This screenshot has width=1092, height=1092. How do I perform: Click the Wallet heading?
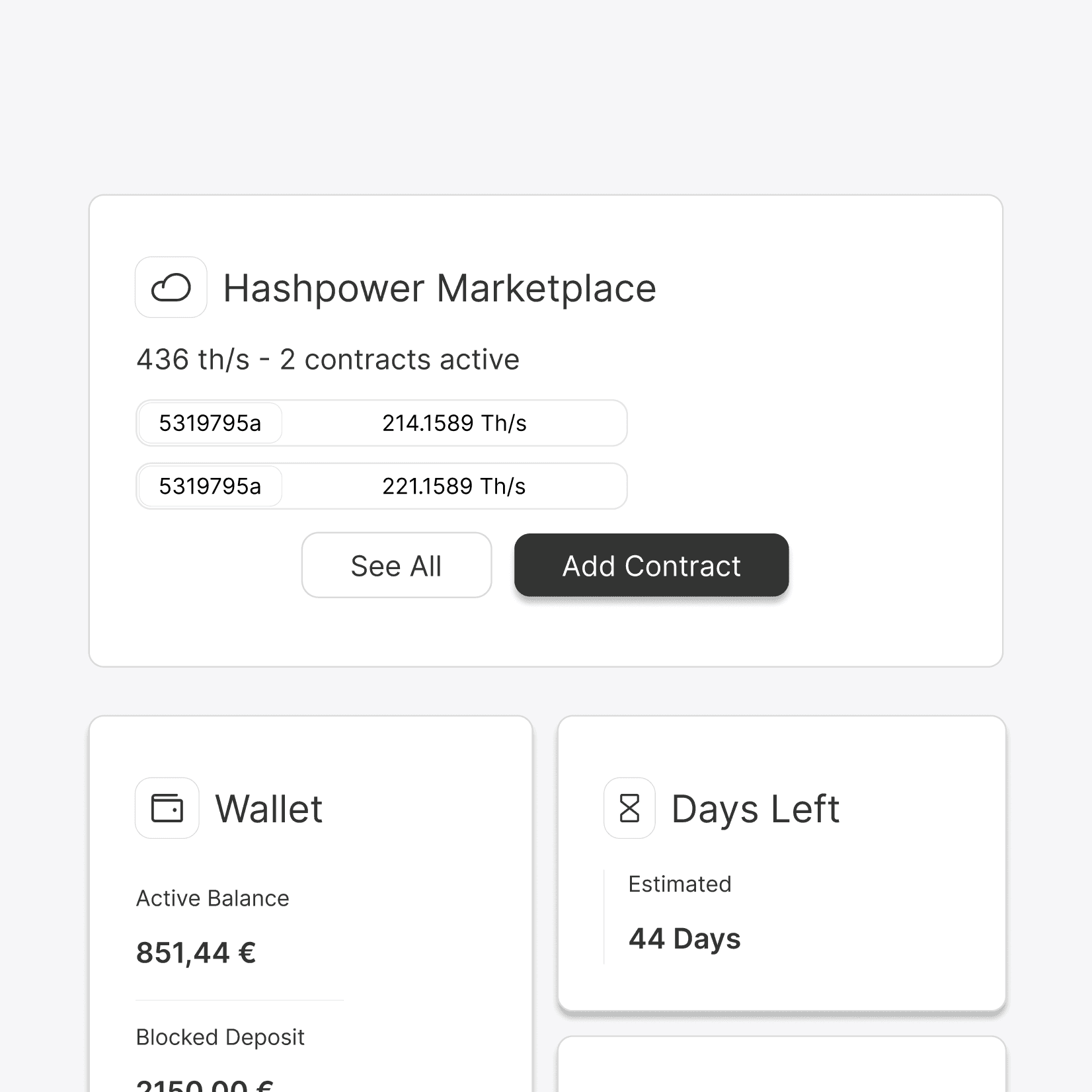pyautogui.click(x=269, y=808)
